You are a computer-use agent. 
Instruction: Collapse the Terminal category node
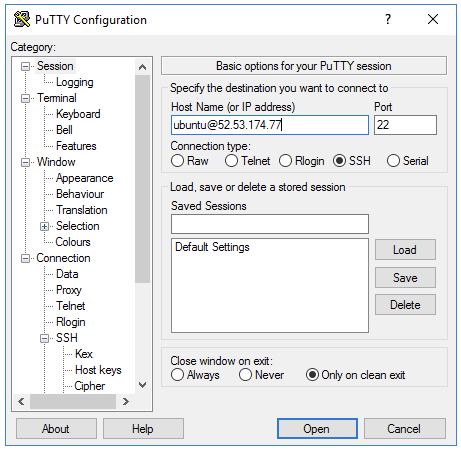[25, 99]
